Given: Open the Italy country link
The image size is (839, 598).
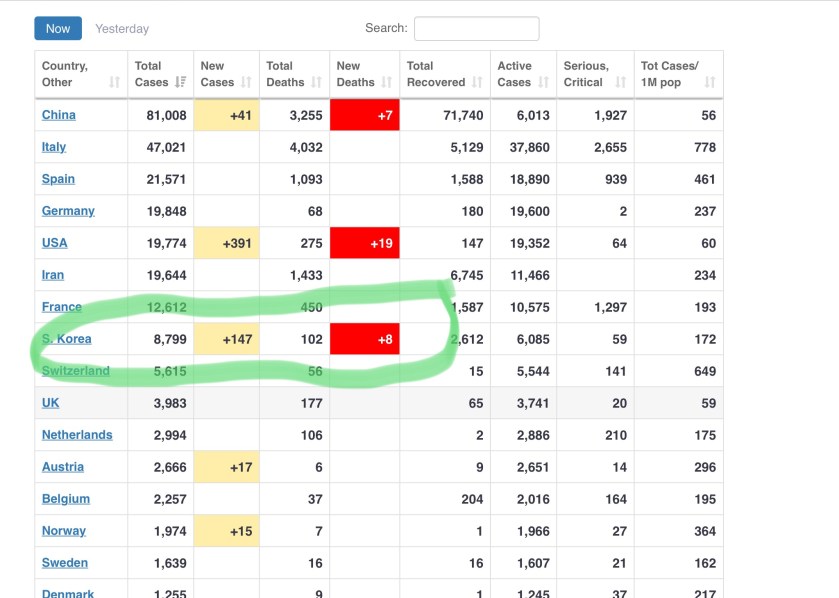Looking at the screenshot, I should coord(54,147).
